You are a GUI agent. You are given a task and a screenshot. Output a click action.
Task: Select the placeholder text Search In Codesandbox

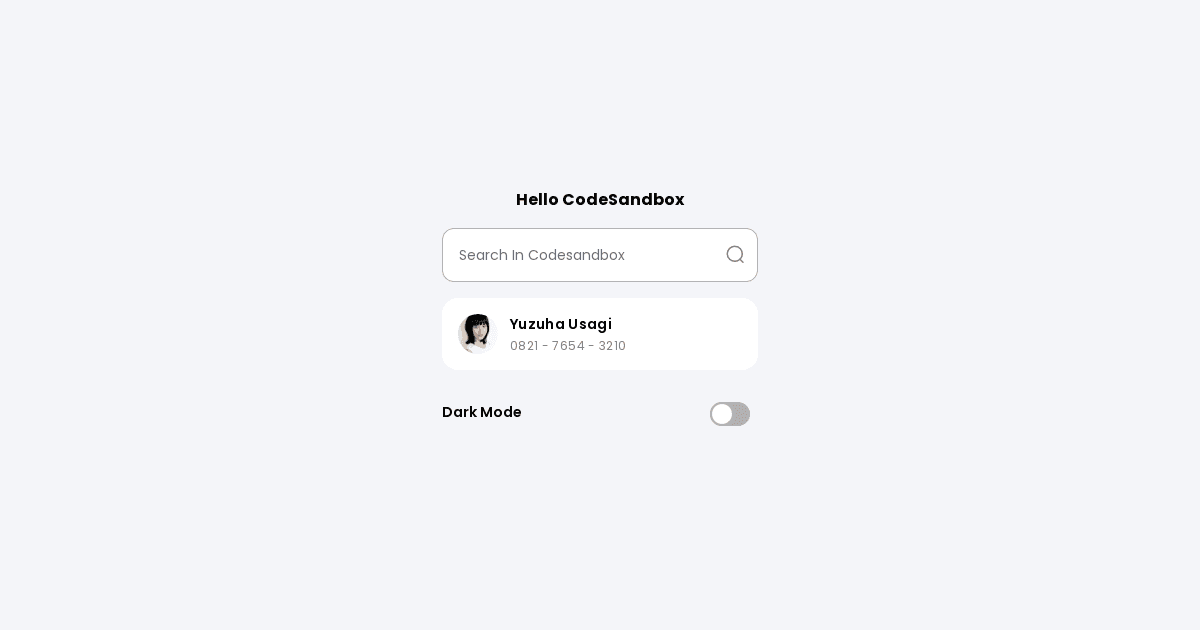pyautogui.click(x=542, y=255)
